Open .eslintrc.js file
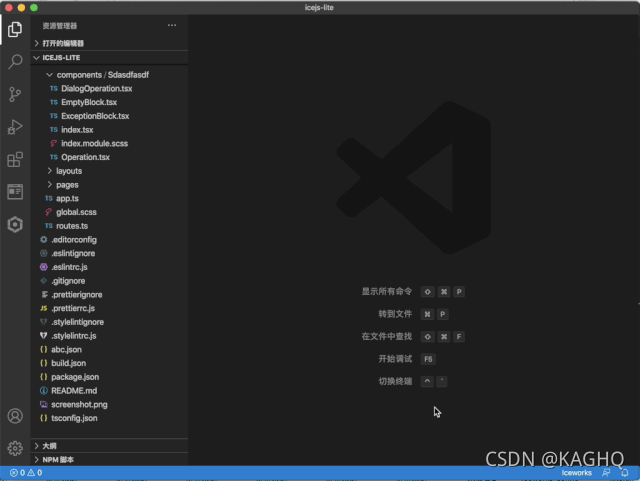Viewport: 640px width, 481px height. tap(109, 267)
